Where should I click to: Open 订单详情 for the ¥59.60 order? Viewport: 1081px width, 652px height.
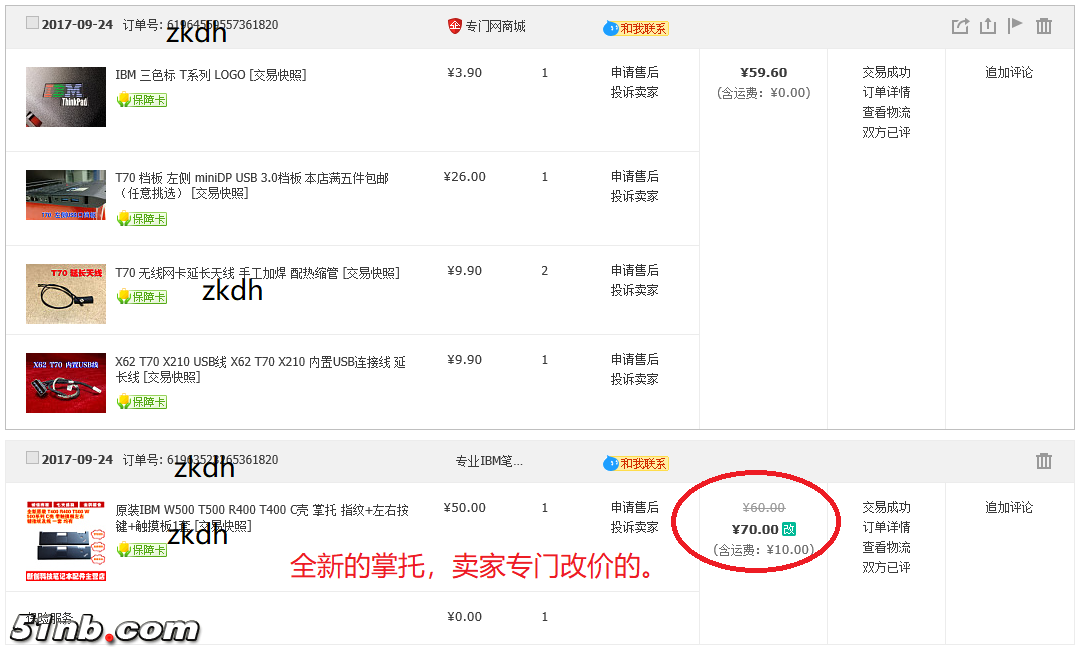[886, 92]
